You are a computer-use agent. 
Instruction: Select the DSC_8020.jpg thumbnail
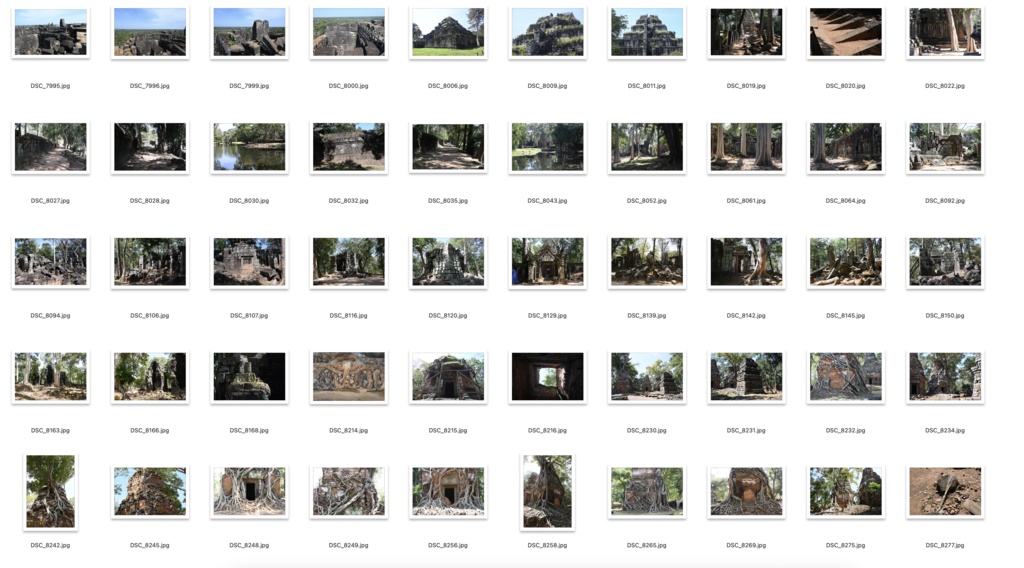coord(846,32)
